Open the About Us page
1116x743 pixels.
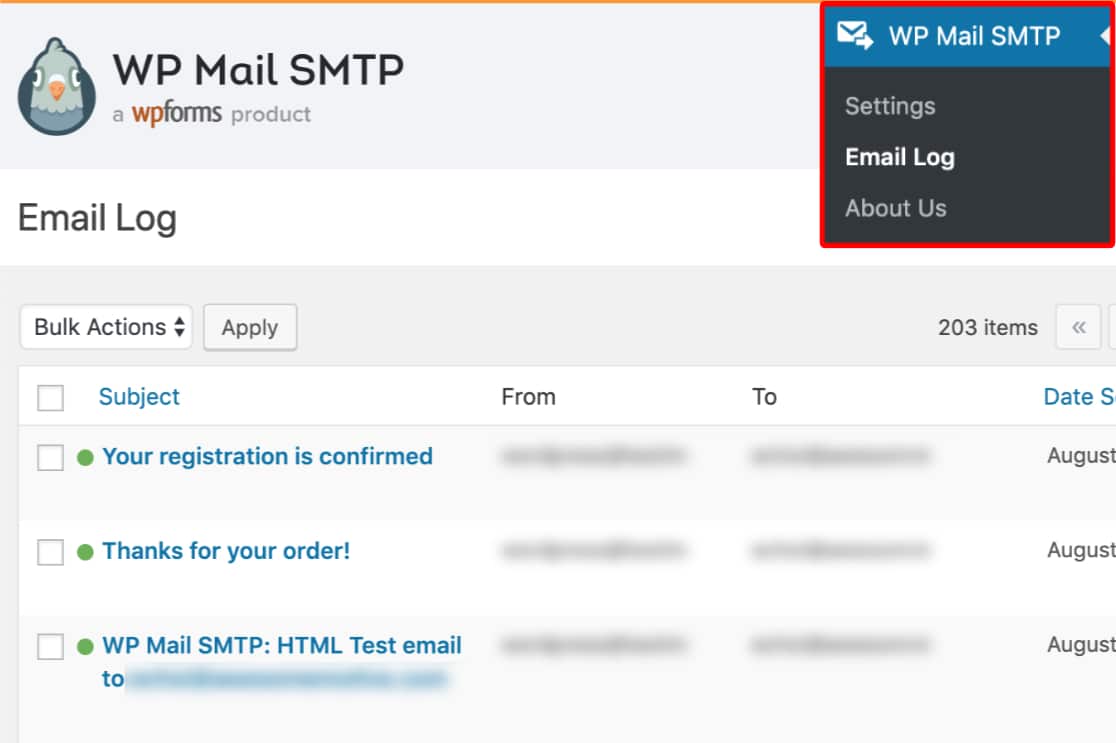894,207
